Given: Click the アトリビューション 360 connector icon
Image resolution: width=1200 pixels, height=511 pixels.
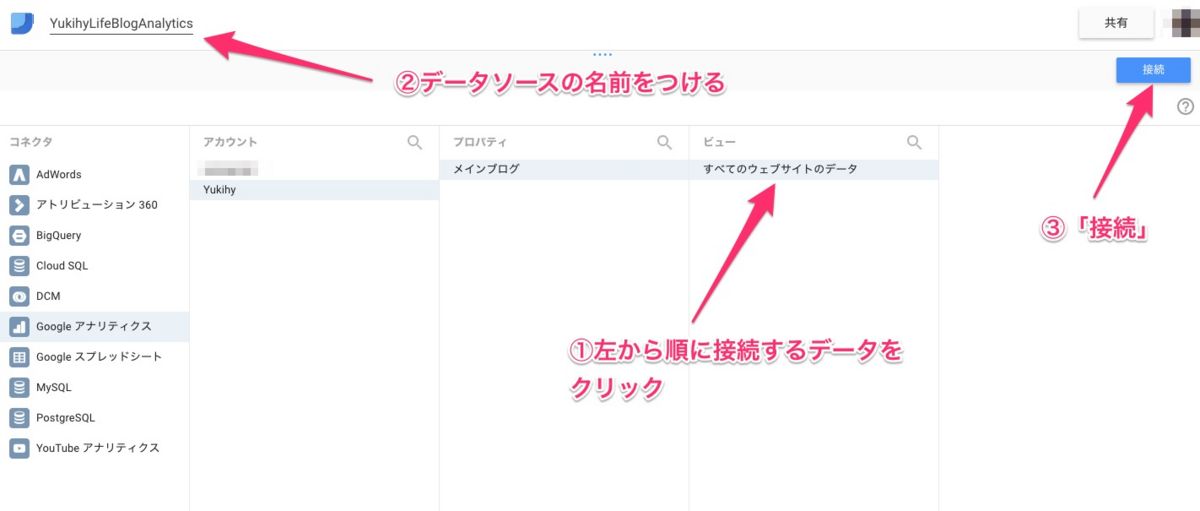Looking at the screenshot, I should pos(19,205).
